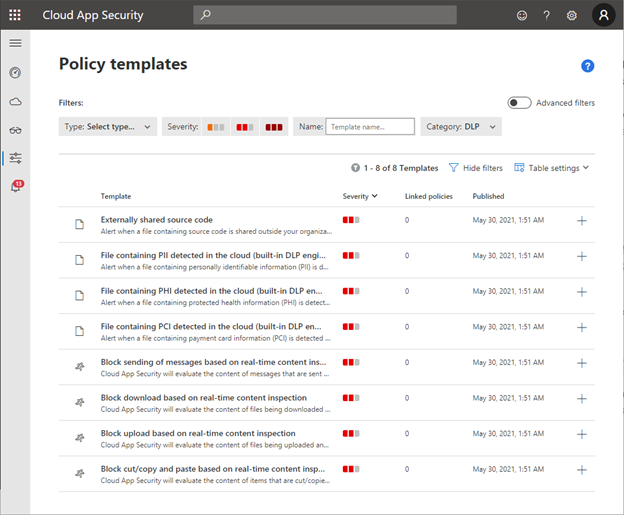Create policy from PII detected template
The width and height of the screenshot is (624, 515).
point(582,256)
